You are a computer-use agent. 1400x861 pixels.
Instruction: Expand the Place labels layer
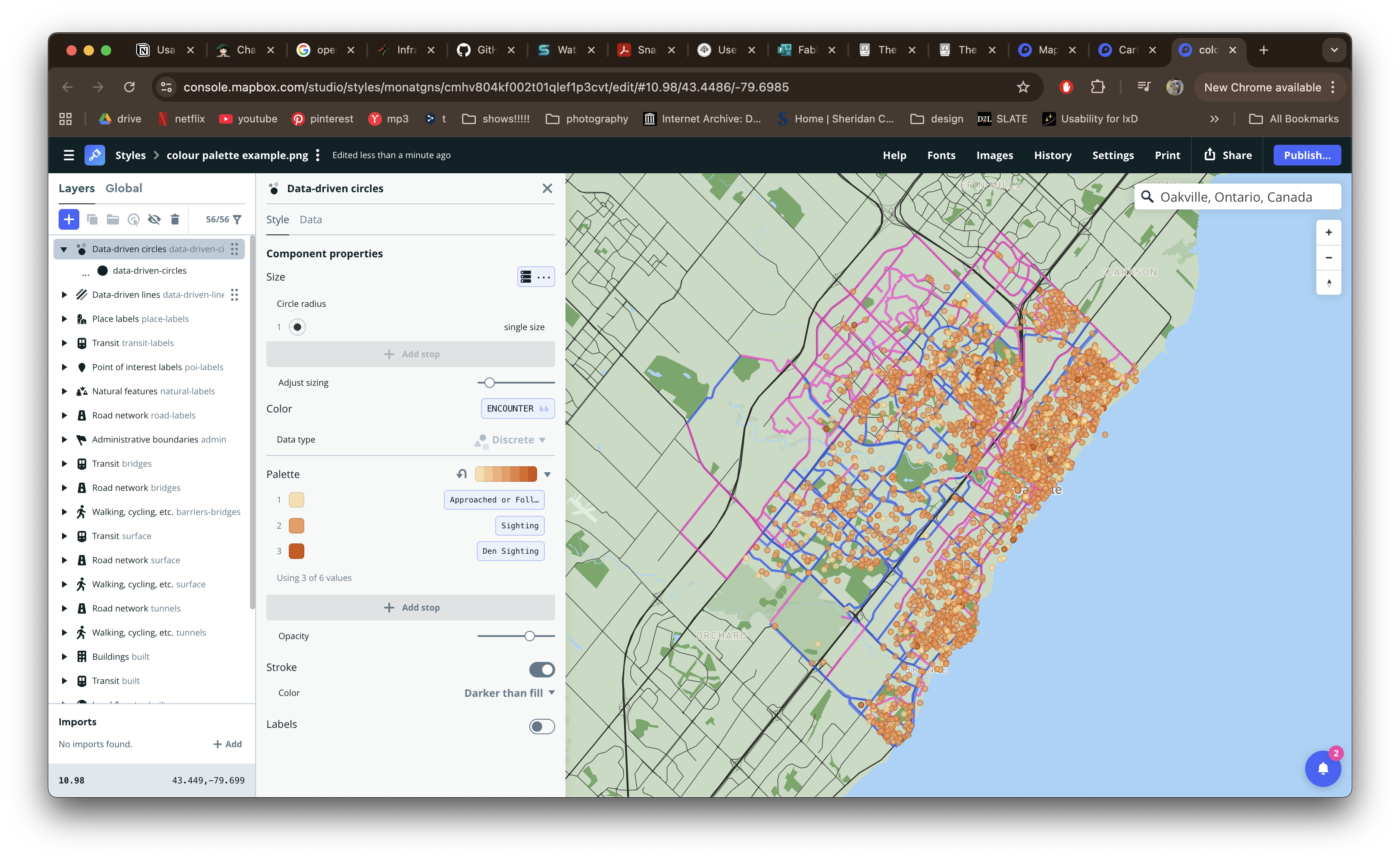click(x=64, y=318)
